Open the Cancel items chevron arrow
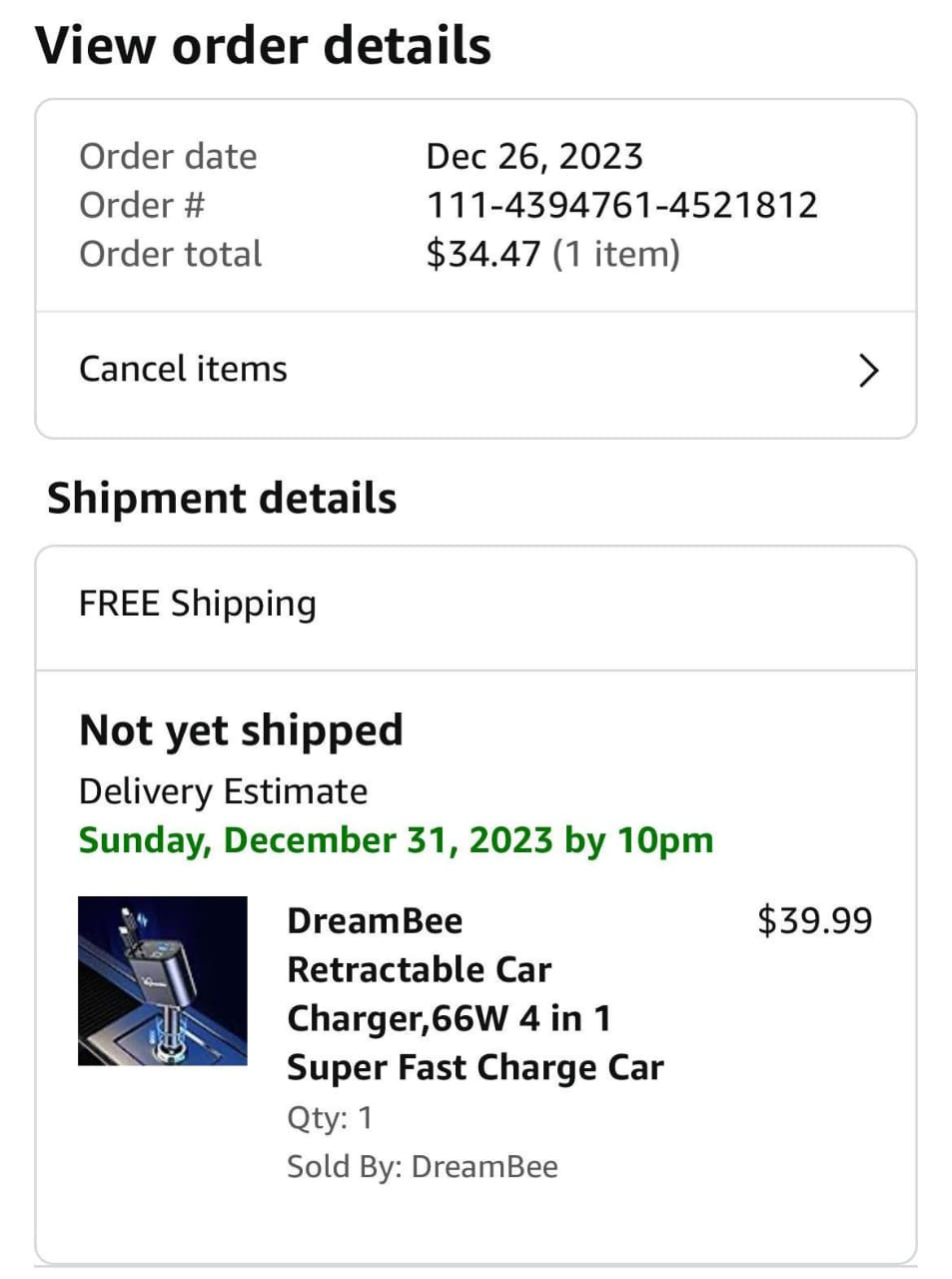This screenshot has height=1279, width=952. (x=869, y=371)
